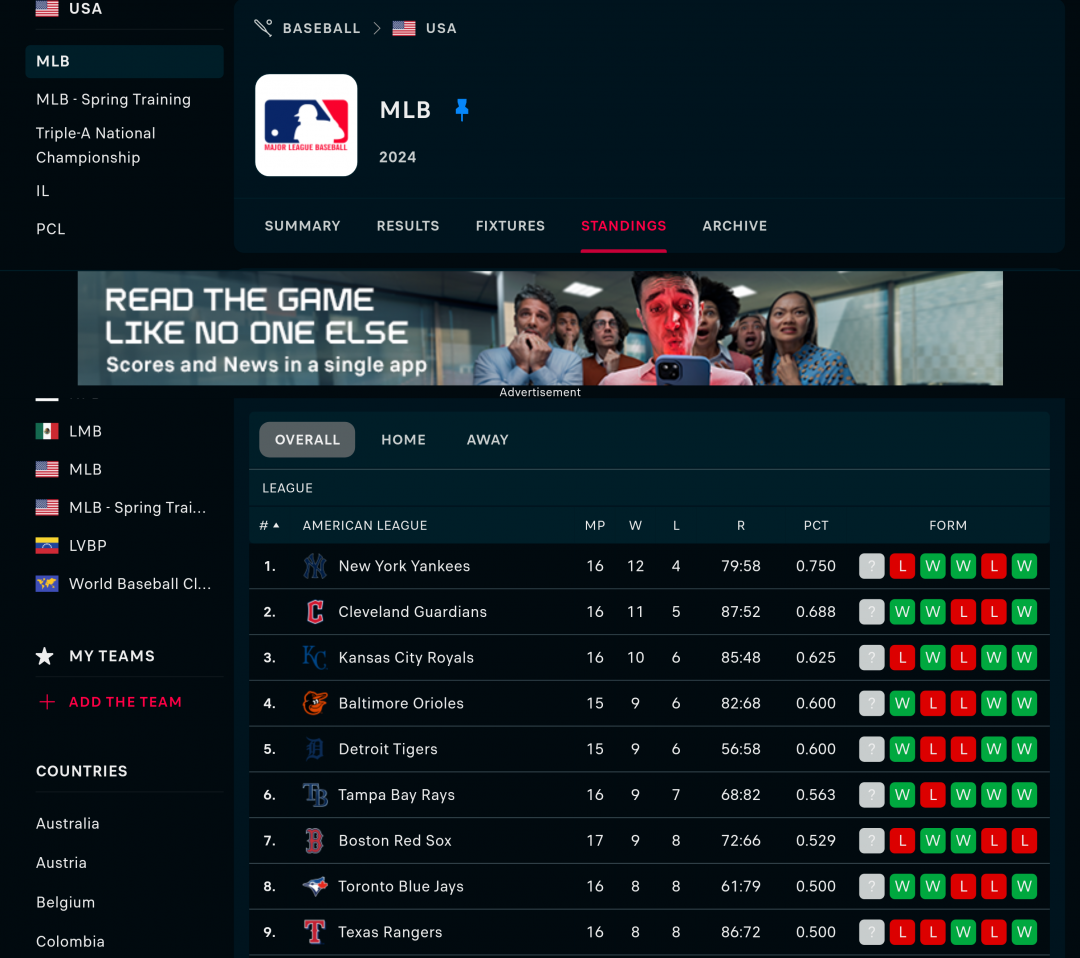Click the Cleveland Guardians logo

coord(315,612)
